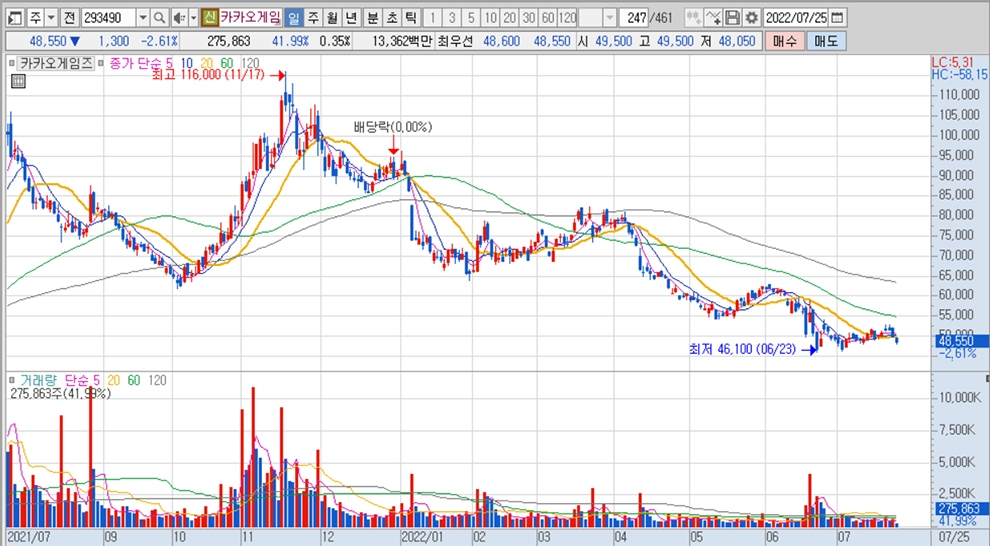Click the current price tag 48,550 on axis
This screenshot has width=990, height=546.
960,341
